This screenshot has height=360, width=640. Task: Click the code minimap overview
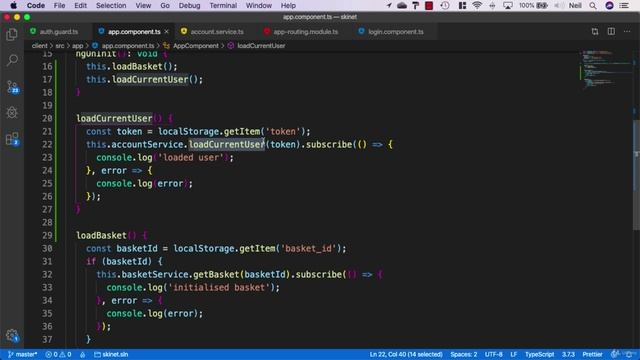coord(605,69)
